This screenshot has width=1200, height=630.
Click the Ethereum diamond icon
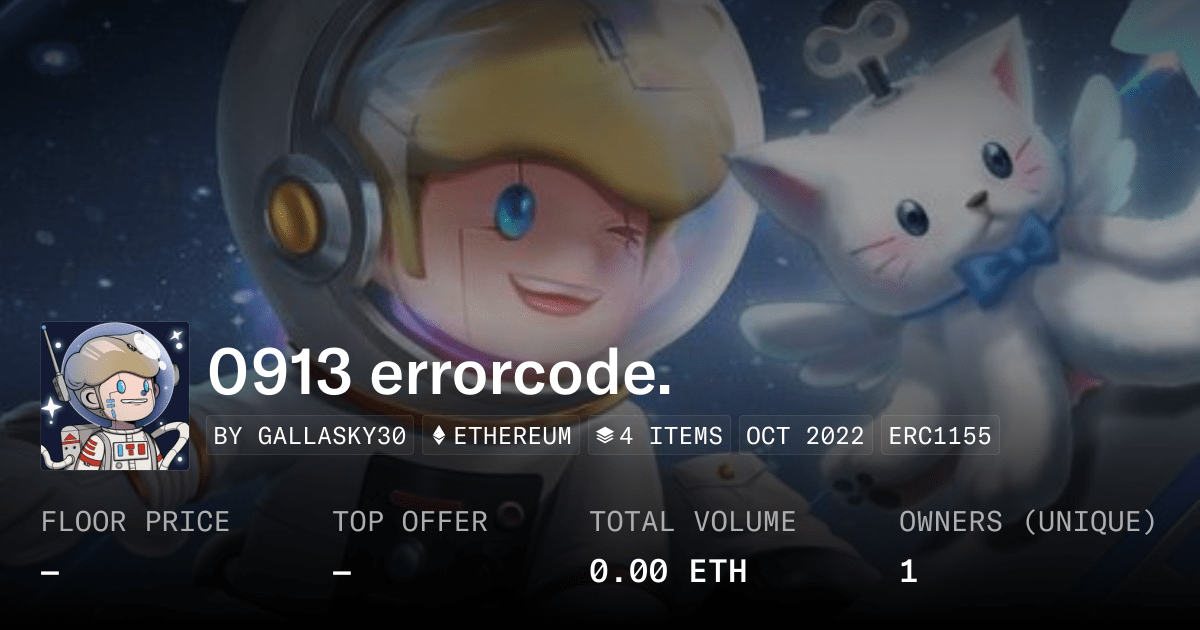[x=438, y=436]
